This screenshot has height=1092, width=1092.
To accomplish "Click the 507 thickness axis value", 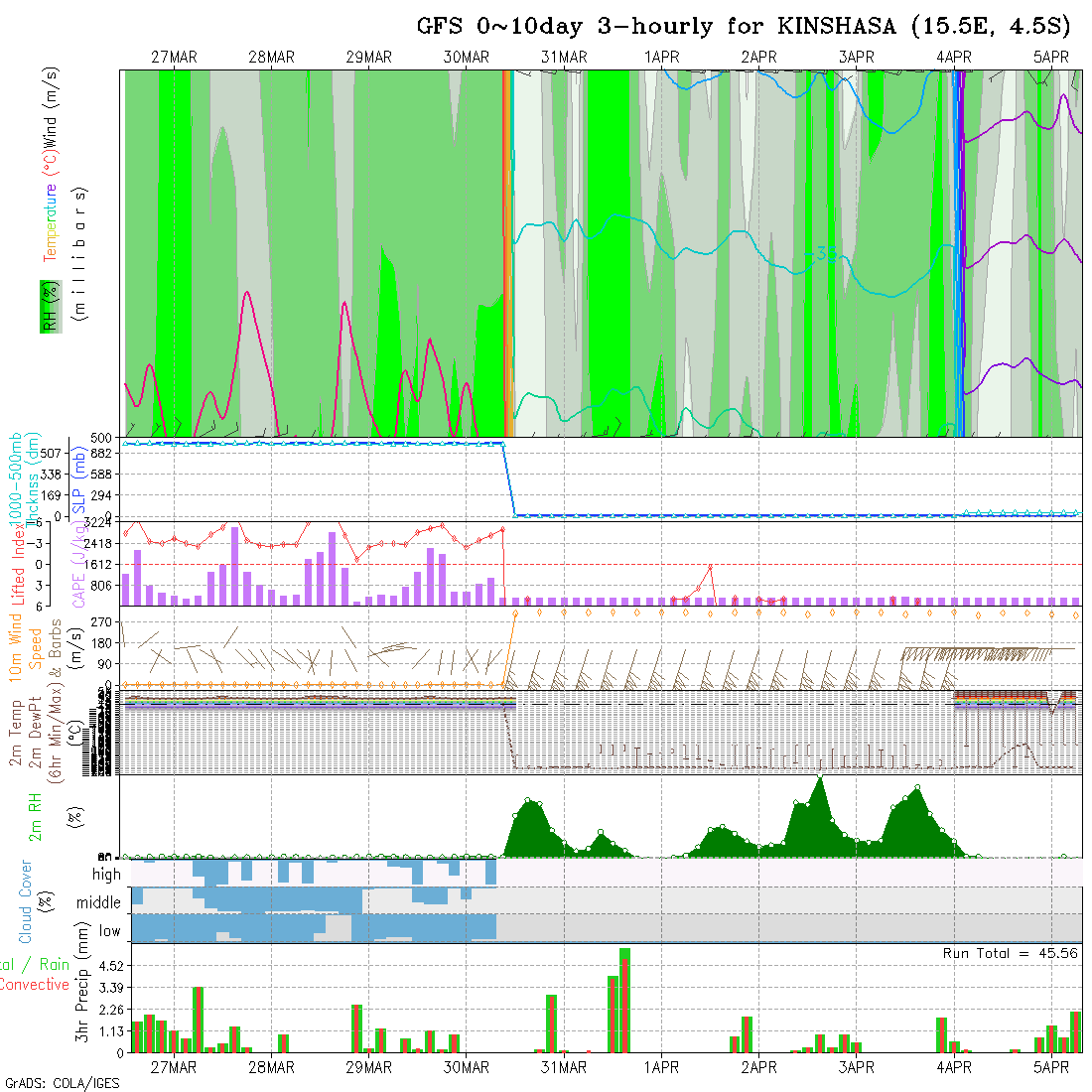I will 51,454.
